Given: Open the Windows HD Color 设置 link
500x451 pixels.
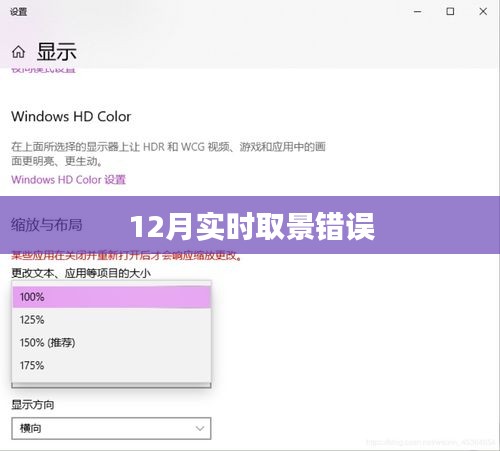Looking at the screenshot, I should pos(68,180).
